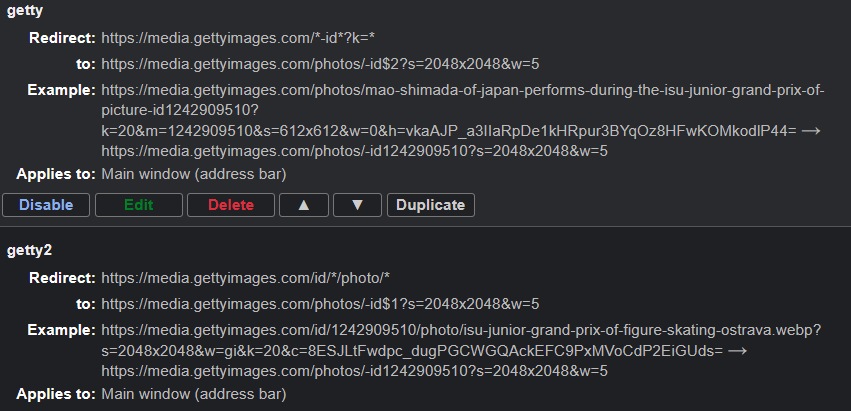Click the getty rule title
Image resolution: width=851 pixels, height=411 pixels.
coord(26,11)
